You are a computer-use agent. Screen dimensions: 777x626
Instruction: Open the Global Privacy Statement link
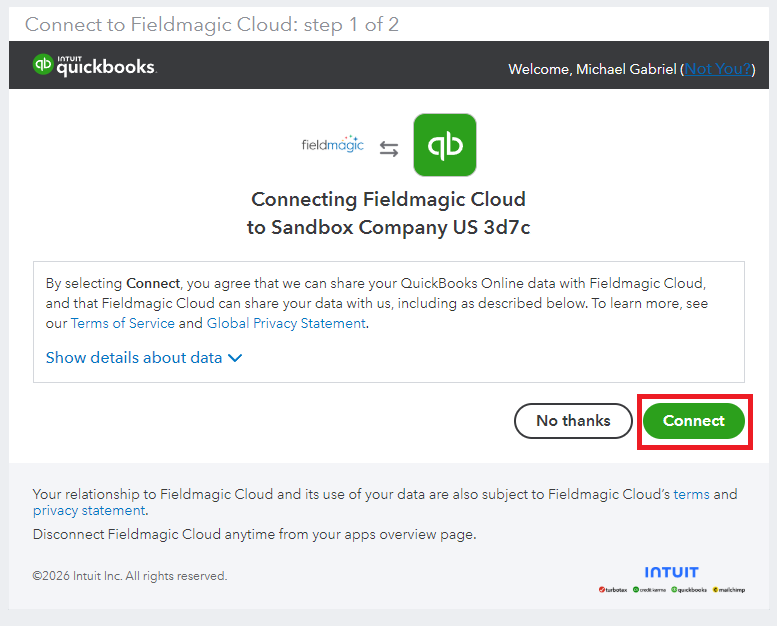click(x=286, y=323)
